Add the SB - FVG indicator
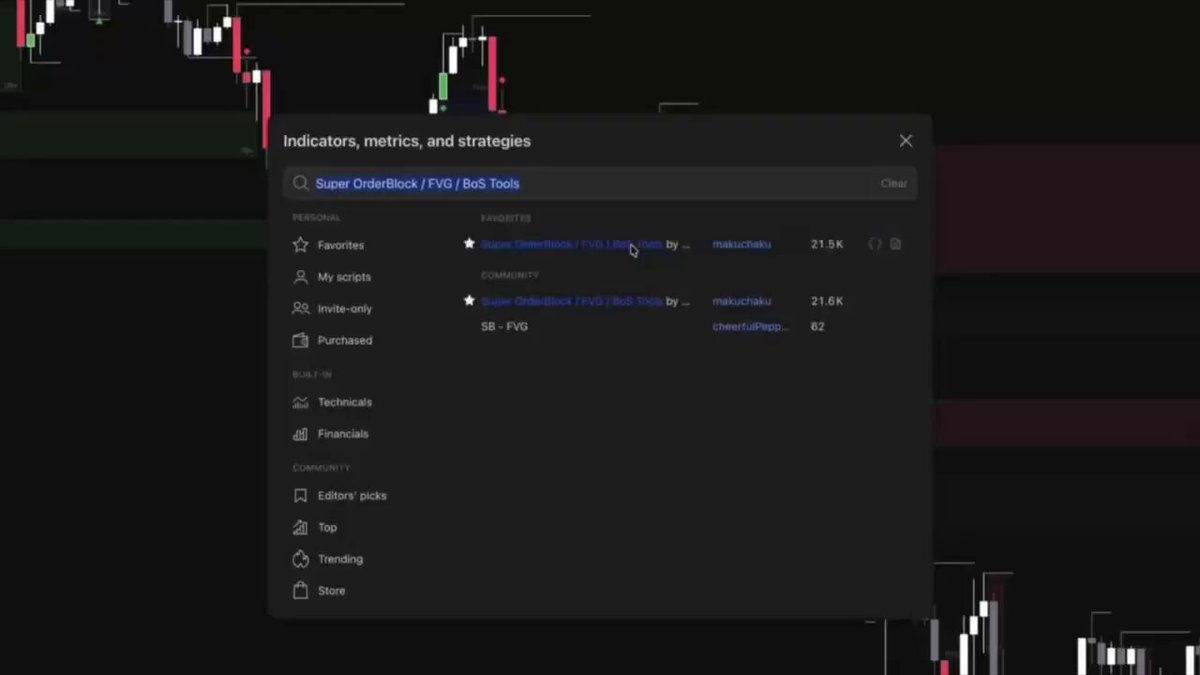1200x675 pixels. 504,327
